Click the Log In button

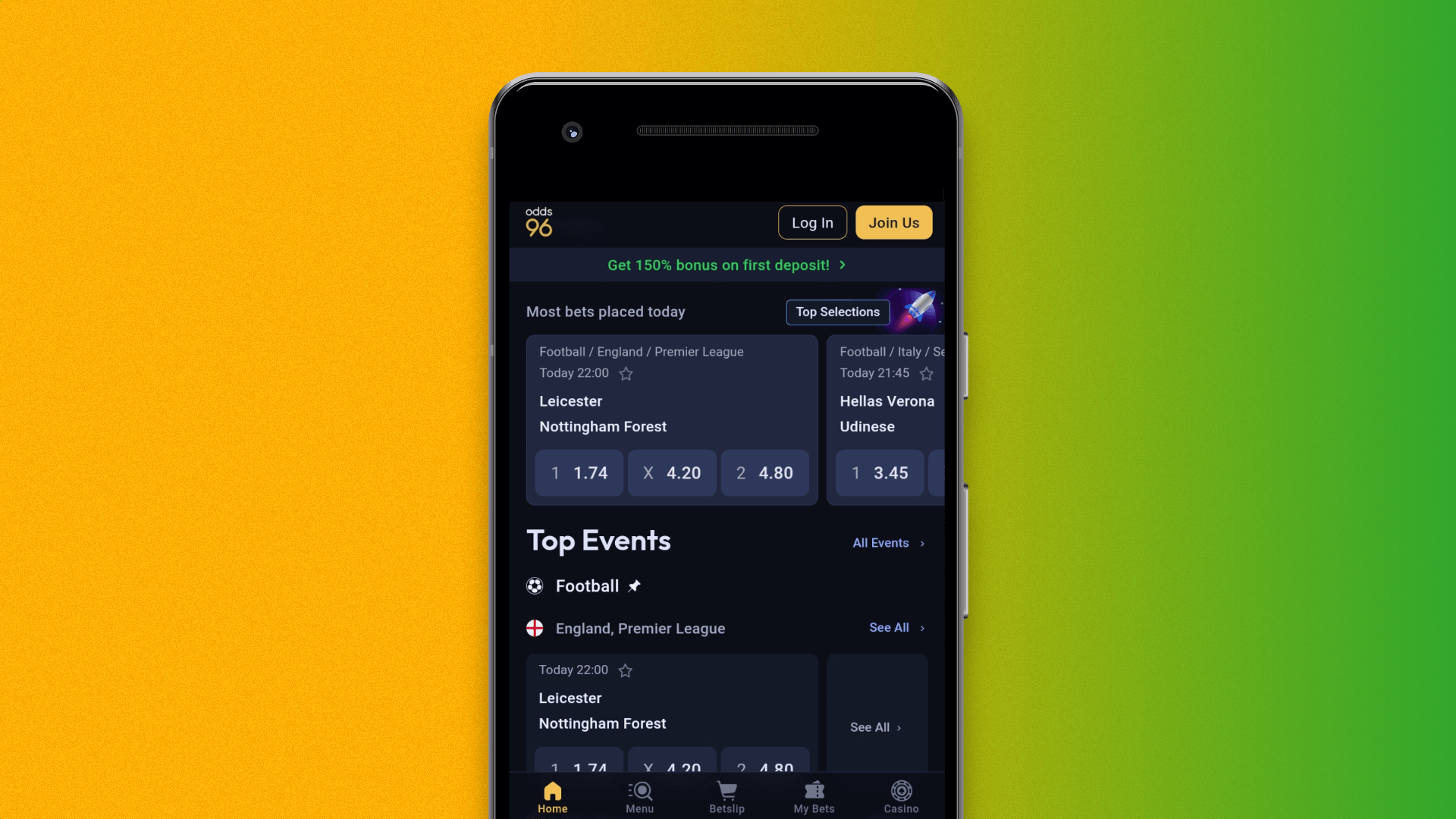pos(812,222)
